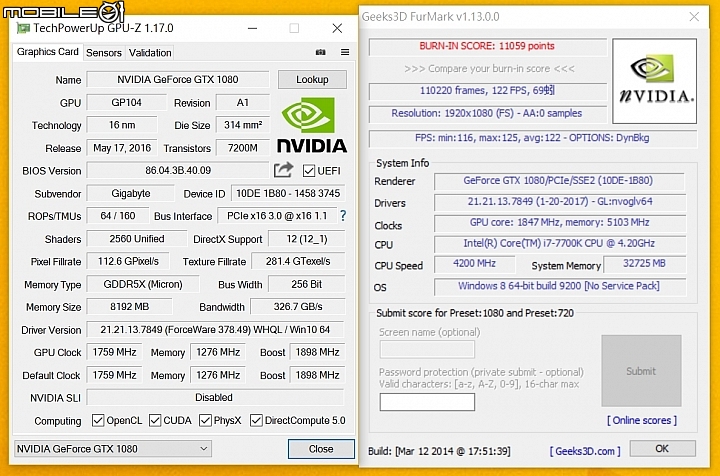The image size is (720, 476).
Task: Click the NVIDIA logo in GPU-Z
Action: point(312,124)
